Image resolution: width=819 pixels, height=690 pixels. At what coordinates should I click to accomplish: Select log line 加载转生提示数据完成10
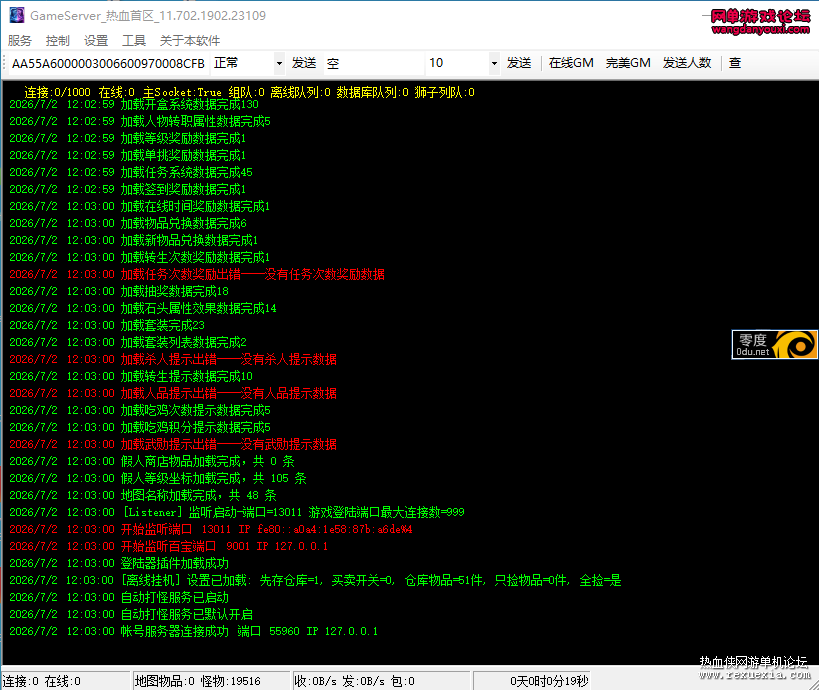[131, 376]
